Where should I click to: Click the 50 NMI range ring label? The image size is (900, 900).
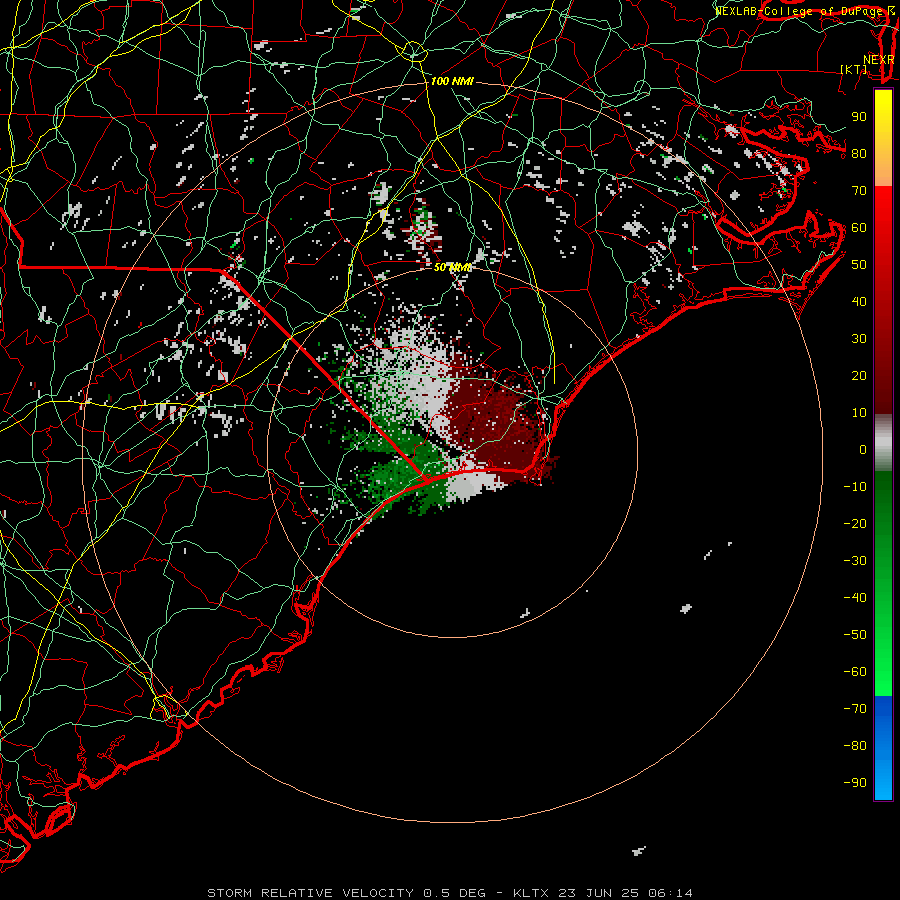pyautogui.click(x=452, y=267)
